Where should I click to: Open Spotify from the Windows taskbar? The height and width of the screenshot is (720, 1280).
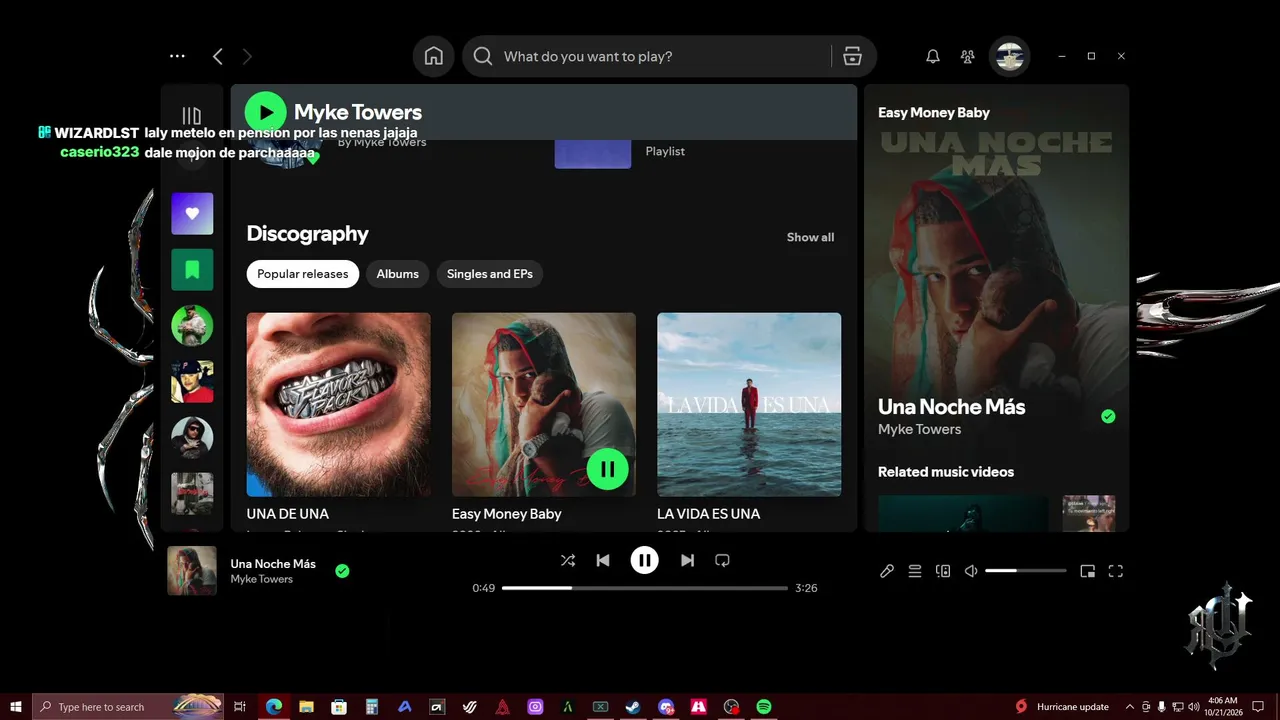point(764,707)
